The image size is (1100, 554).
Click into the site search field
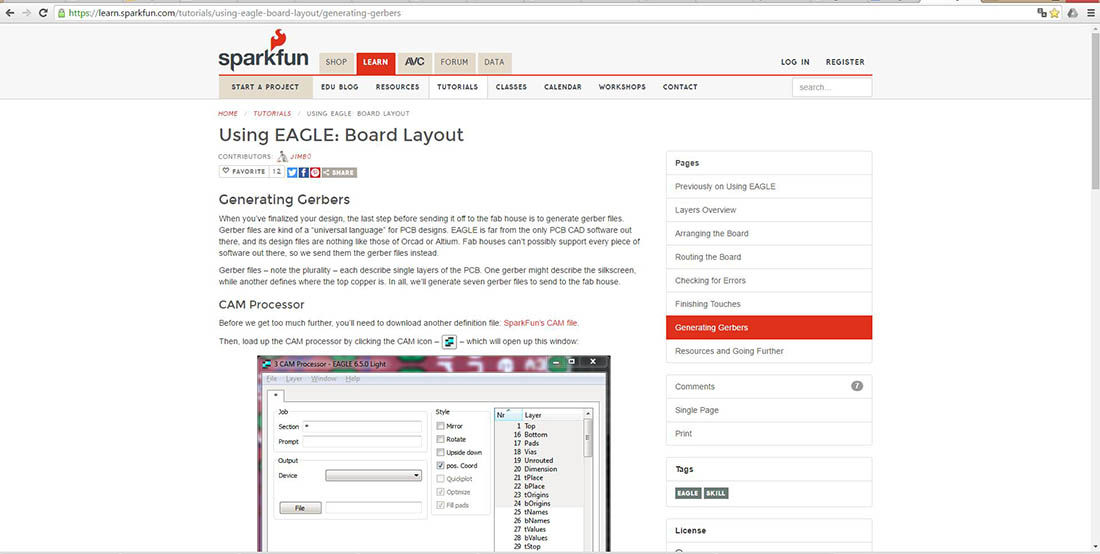click(x=832, y=88)
